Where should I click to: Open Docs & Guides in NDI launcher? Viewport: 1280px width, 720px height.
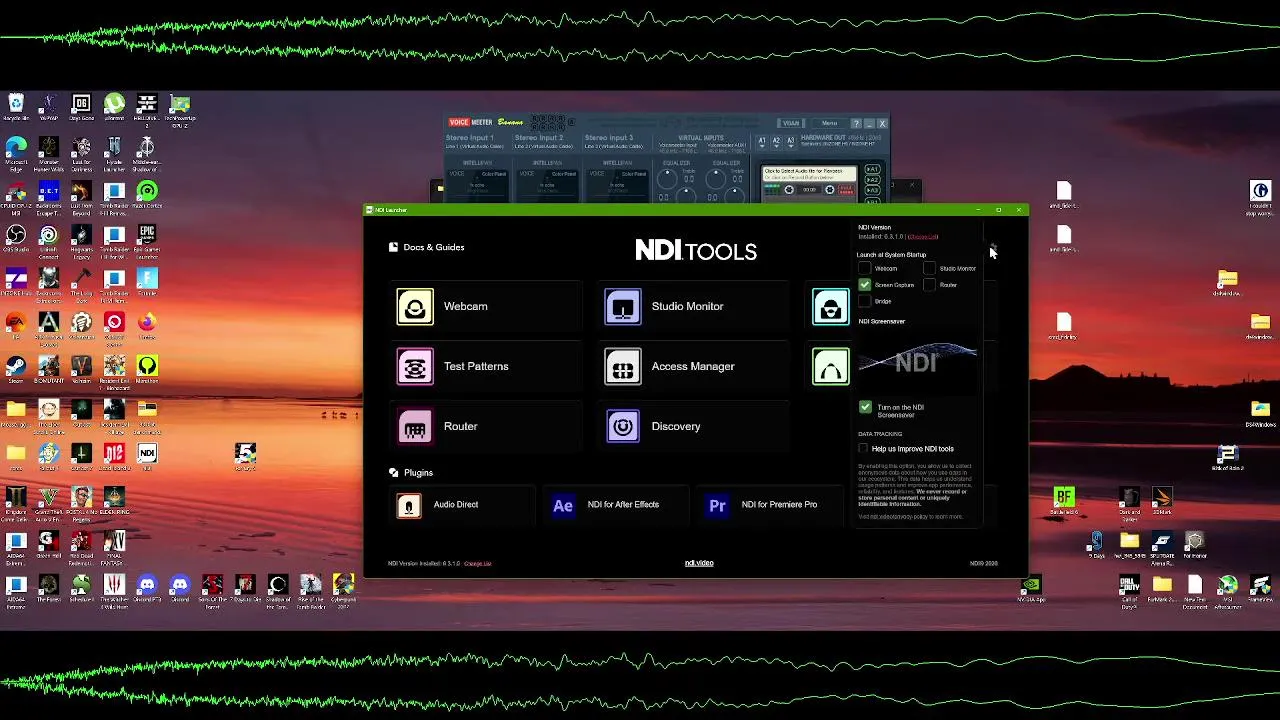pyautogui.click(x=426, y=247)
